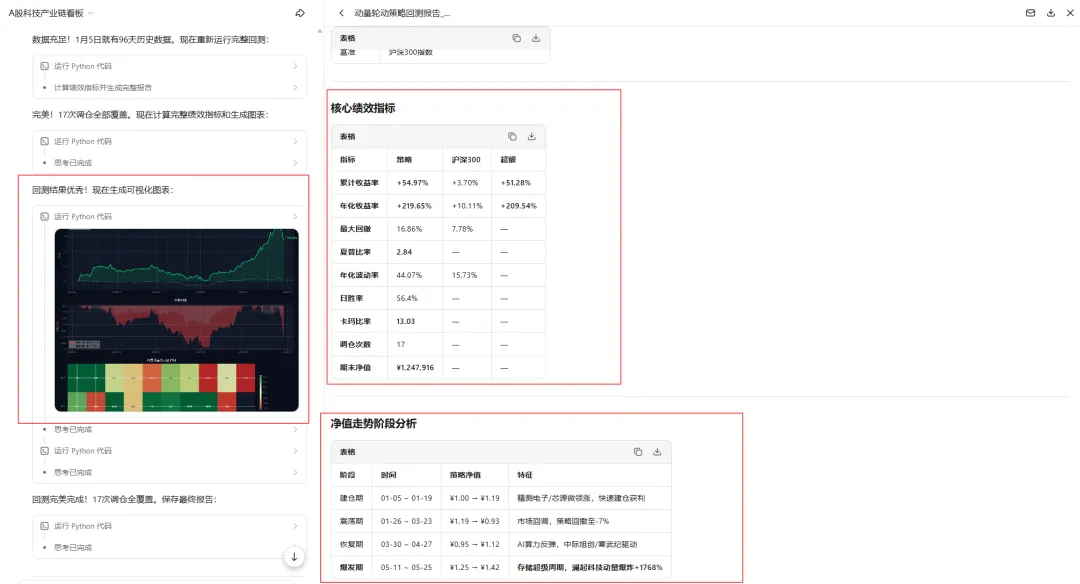The height and width of the screenshot is (584, 1080).
Task: Close the report panel
Action: pyautogui.click(x=1070, y=13)
